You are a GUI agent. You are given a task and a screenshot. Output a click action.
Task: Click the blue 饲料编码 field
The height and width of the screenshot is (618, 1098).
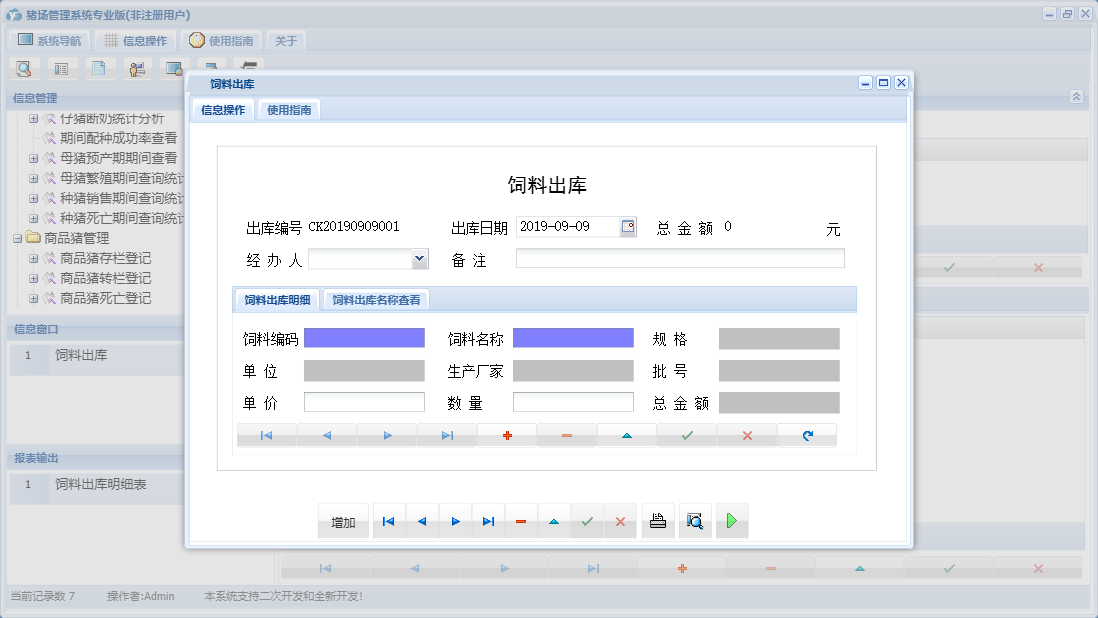[x=364, y=338]
